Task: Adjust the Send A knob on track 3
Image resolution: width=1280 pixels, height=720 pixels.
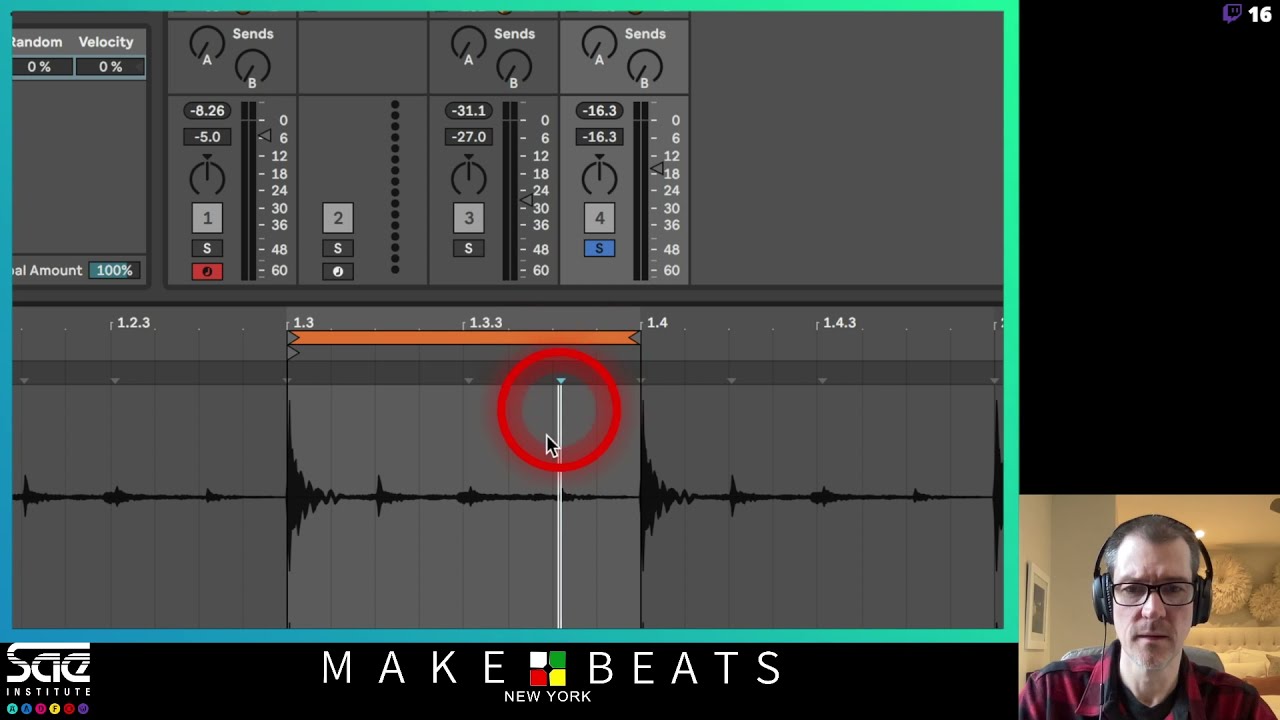Action: click(x=468, y=43)
